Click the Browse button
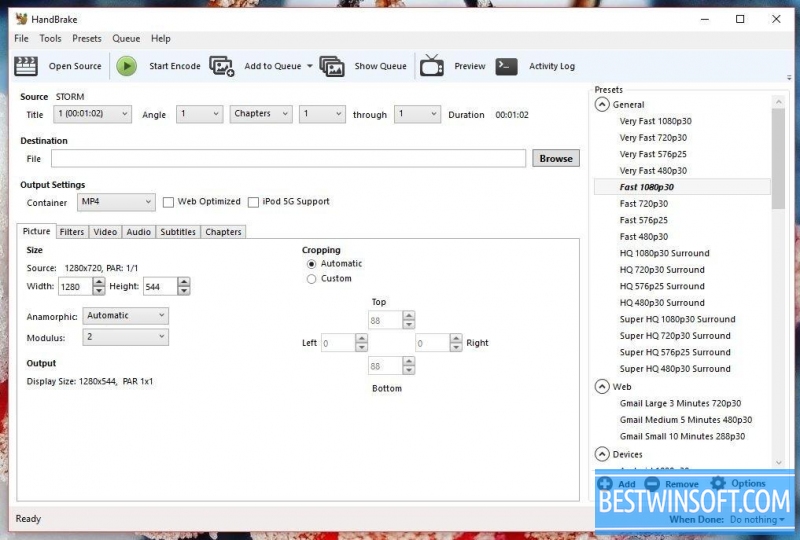 pyautogui.click(x=556, y=159)
